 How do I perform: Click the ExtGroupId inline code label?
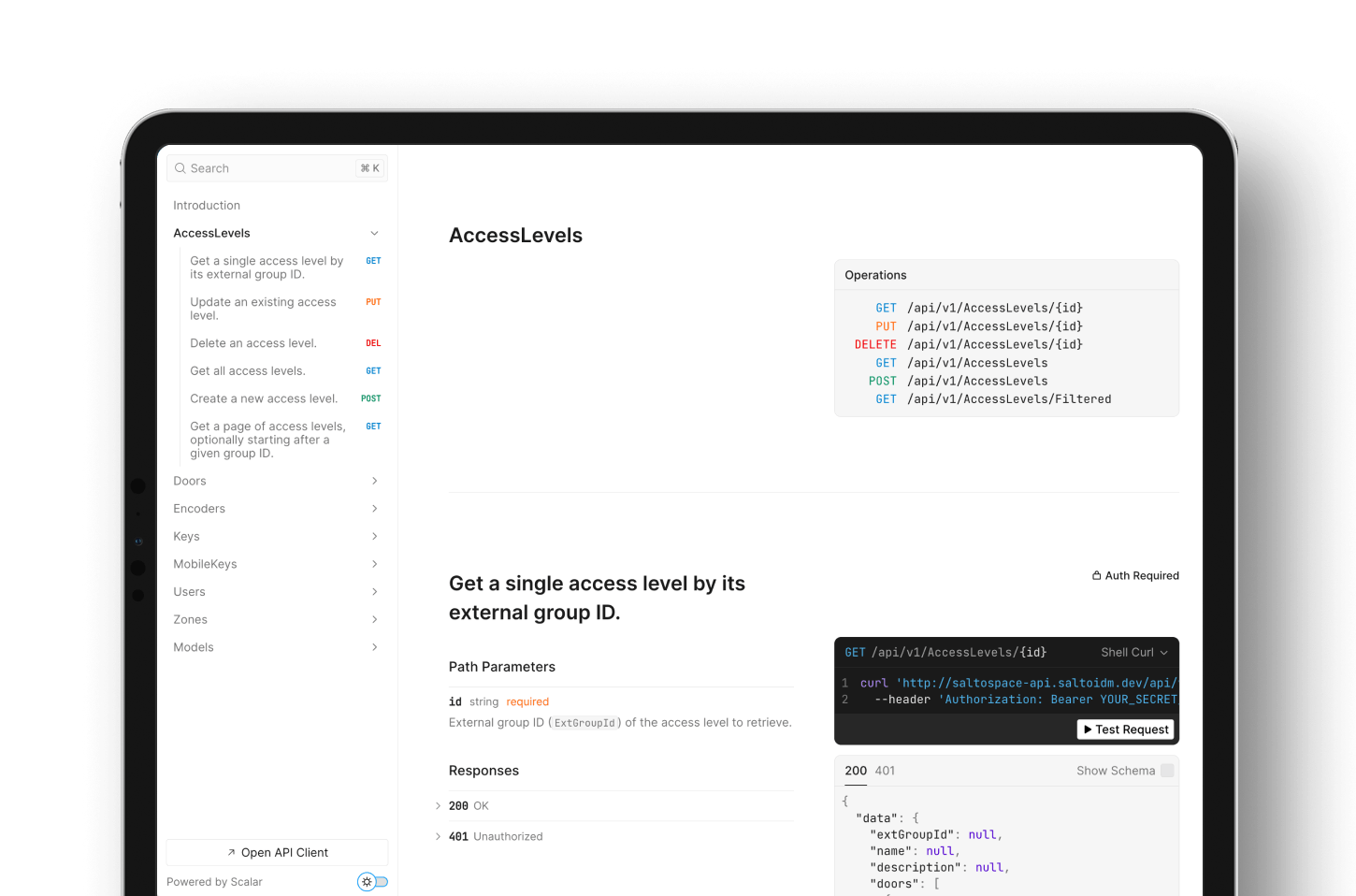(x=584, y=723)
